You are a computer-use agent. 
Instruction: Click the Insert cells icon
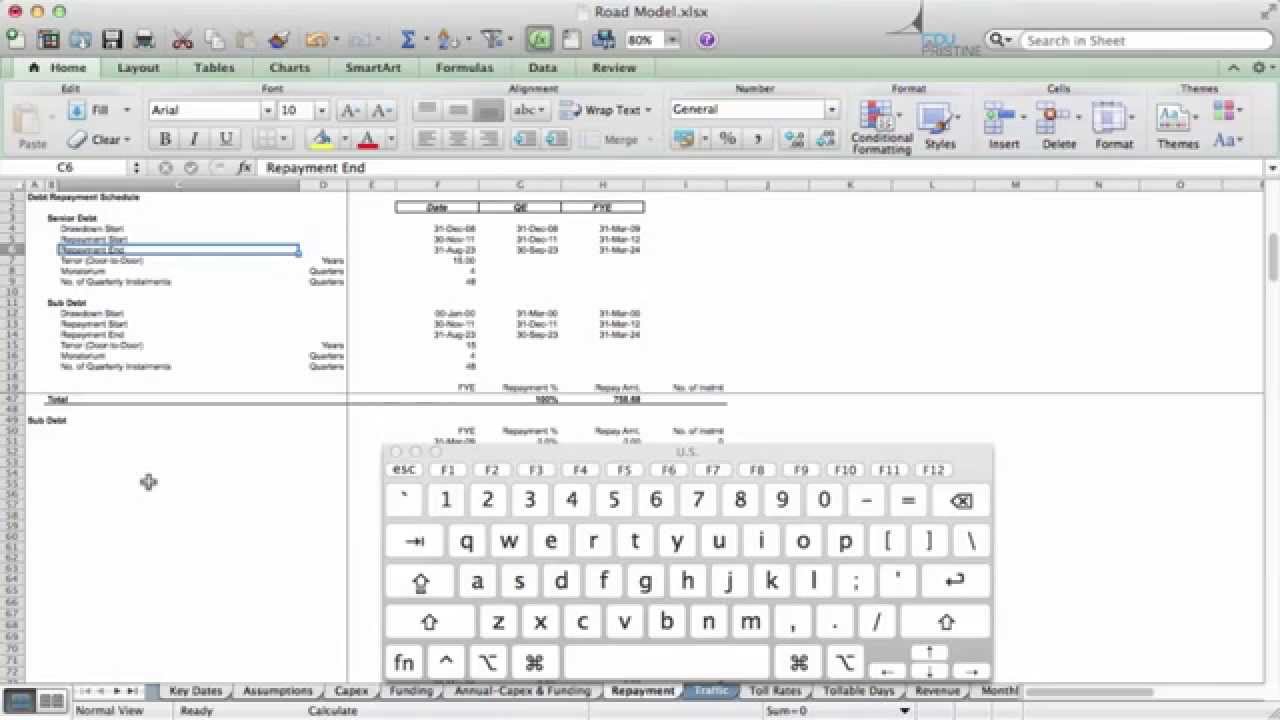coord(1004,126)
